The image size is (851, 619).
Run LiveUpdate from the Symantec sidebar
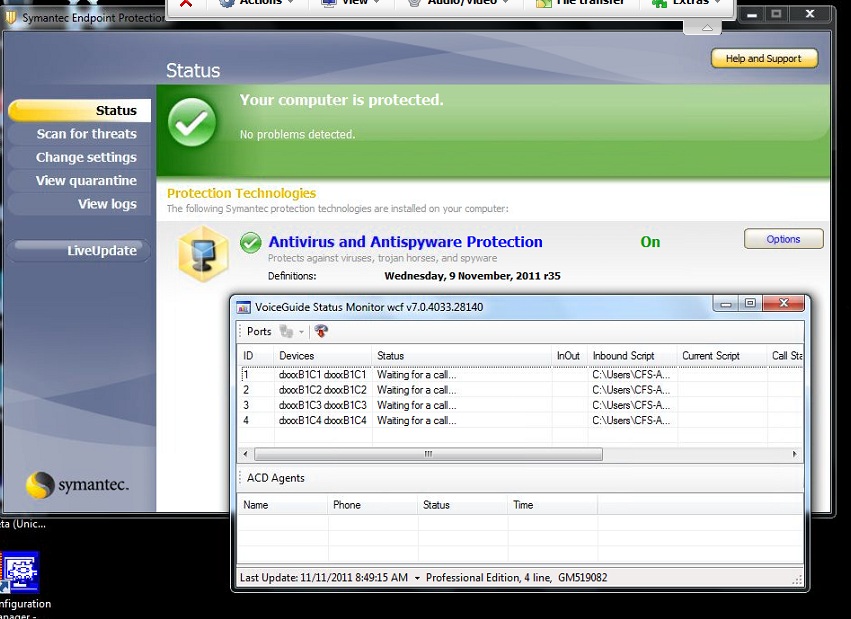pyautogui.click(x=79, y=251)
